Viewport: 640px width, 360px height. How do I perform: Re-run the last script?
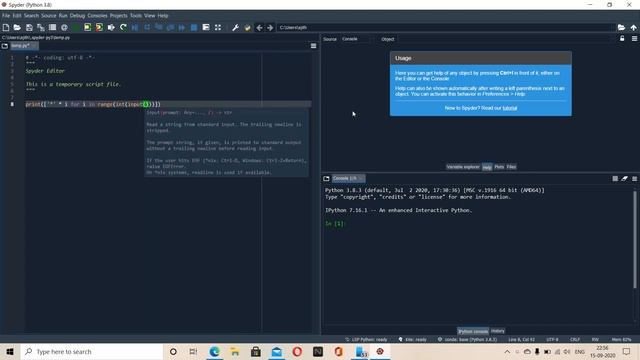click(123, 27)
